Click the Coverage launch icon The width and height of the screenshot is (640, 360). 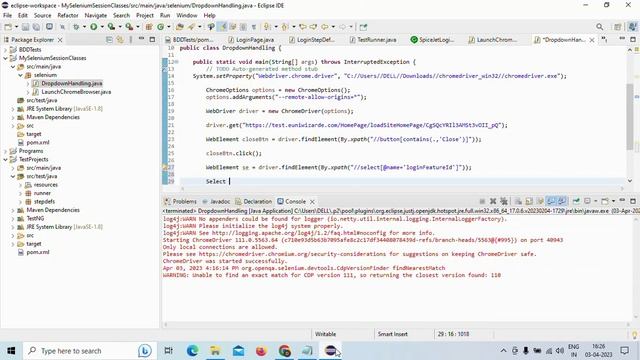pos(111,27)
